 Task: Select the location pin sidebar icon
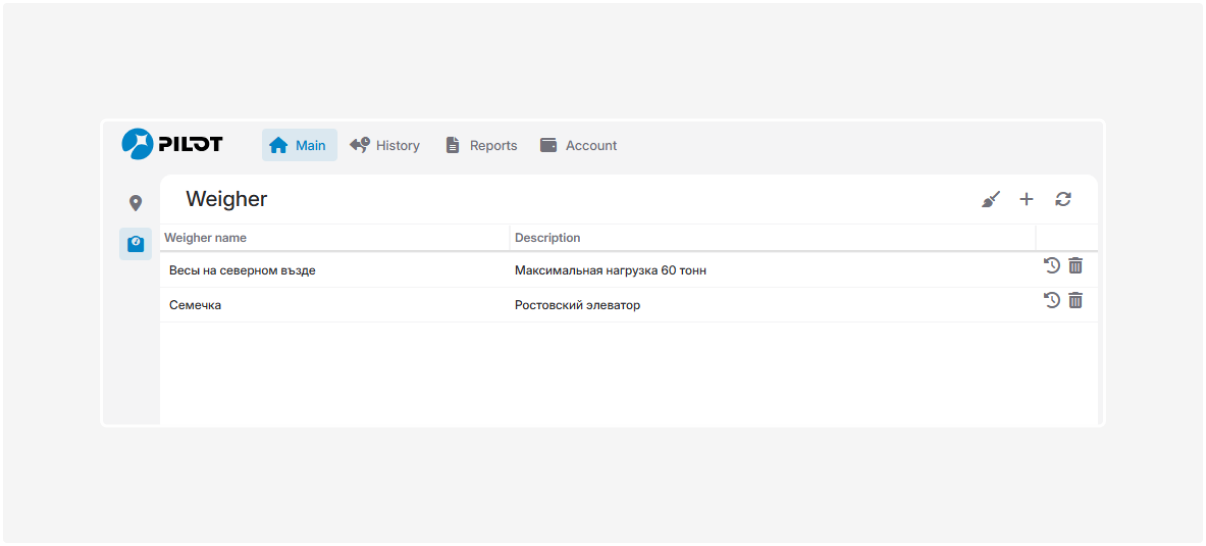tap(136, 203)
